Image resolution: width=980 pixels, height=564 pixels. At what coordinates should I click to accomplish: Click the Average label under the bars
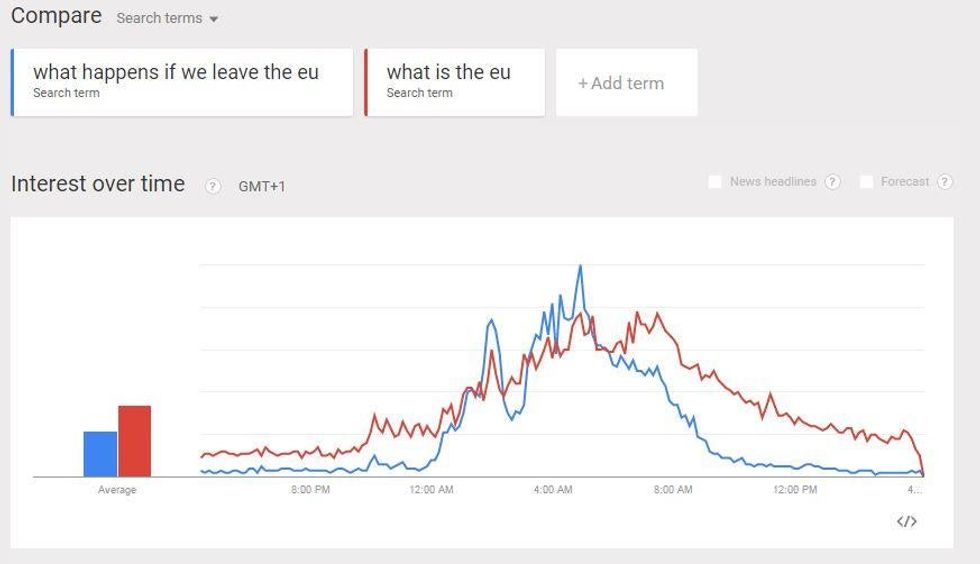(x=117, y=490)
